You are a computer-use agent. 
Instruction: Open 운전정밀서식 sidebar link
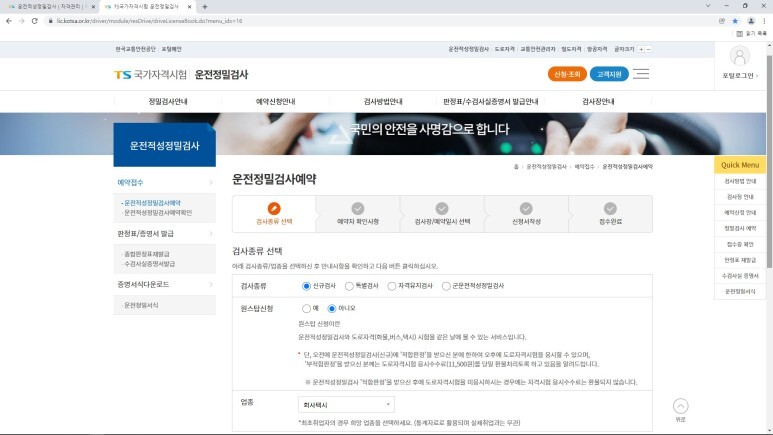click(x=141, y=305)
